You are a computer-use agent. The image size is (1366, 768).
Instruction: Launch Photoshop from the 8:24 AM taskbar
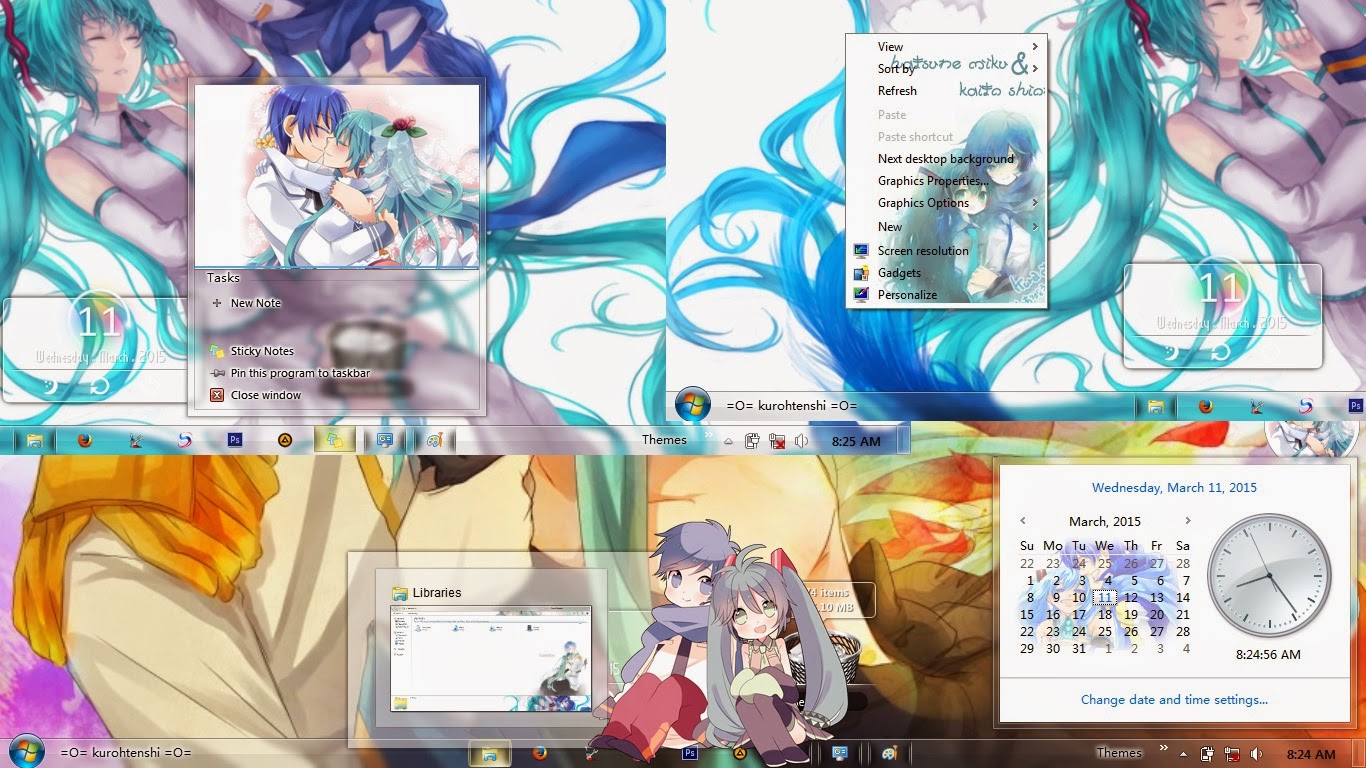click(x=690, y=753)
